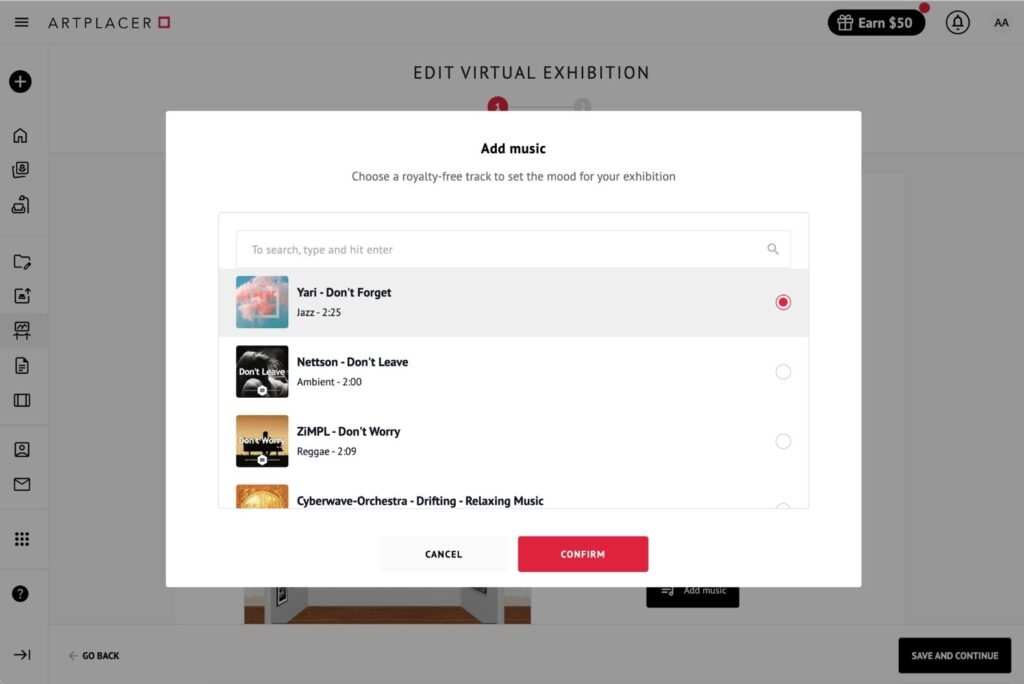Screen dimensions: 1024x684
Task: Select the Nettson - Don't Leave radio button
Action: pos(782,372)
